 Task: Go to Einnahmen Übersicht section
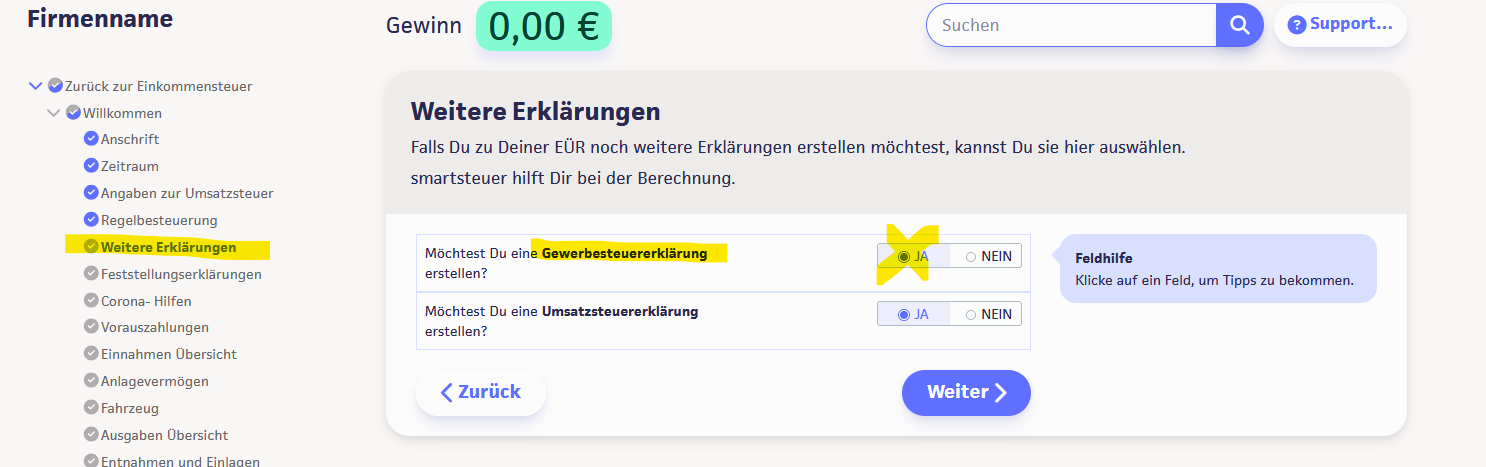click(x=169, y=354)
